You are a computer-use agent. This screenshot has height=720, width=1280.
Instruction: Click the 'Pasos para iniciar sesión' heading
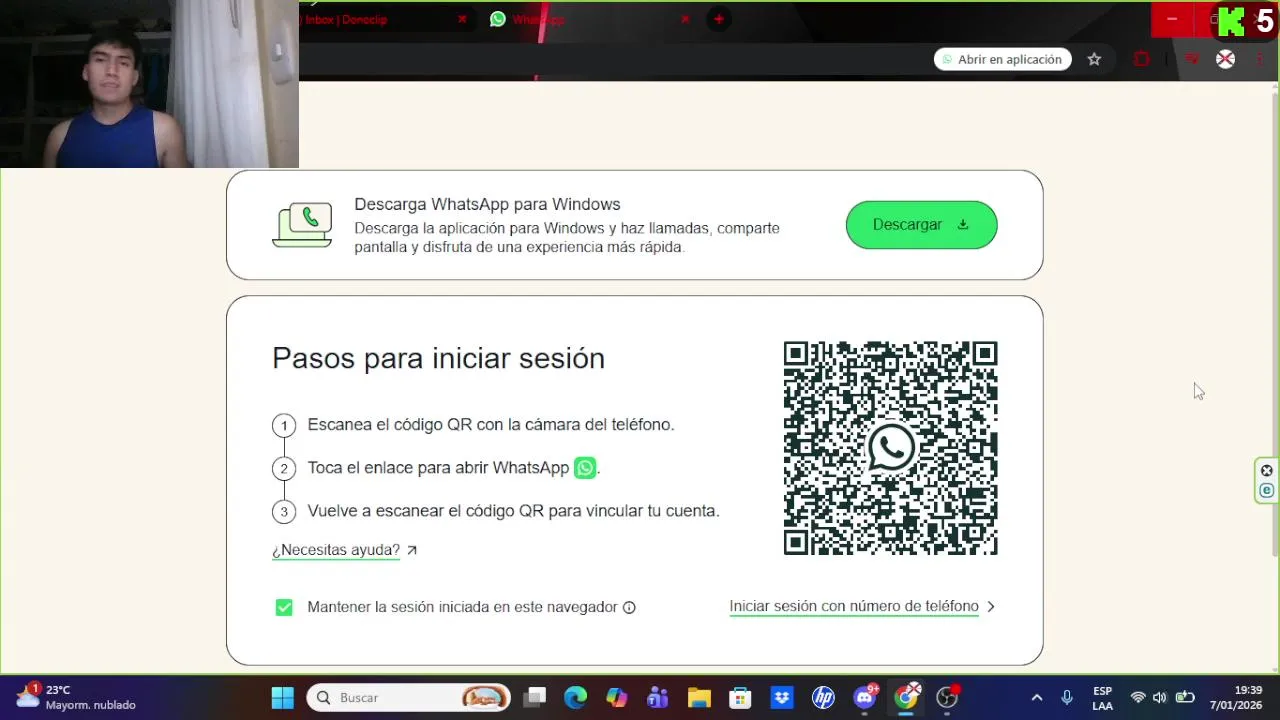[x=438, y=359]
